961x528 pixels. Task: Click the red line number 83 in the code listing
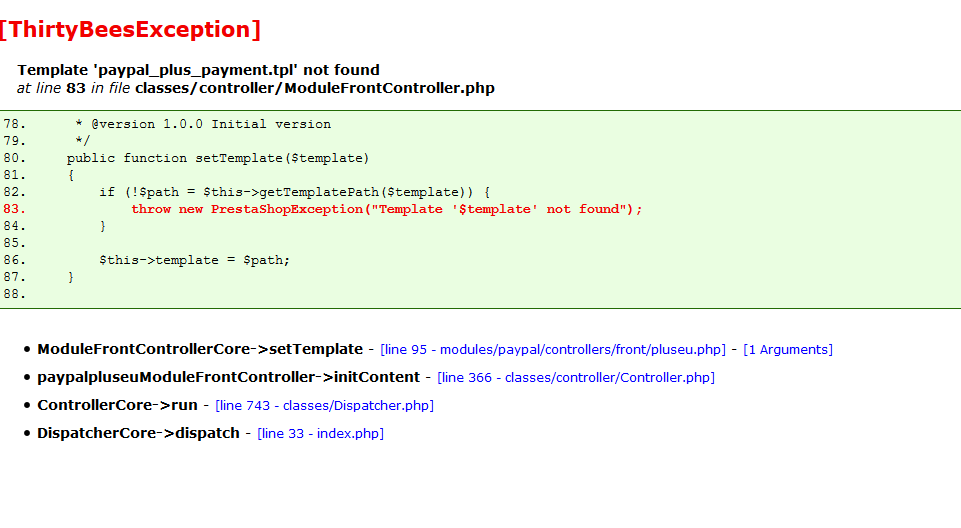pos(14,209)
